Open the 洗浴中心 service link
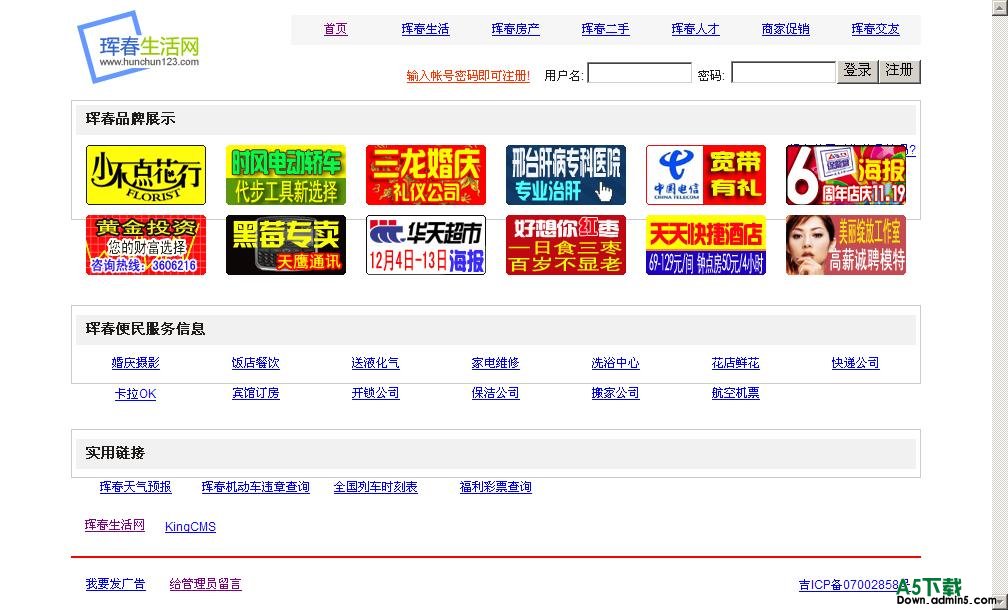 click(x=616, y=363)
